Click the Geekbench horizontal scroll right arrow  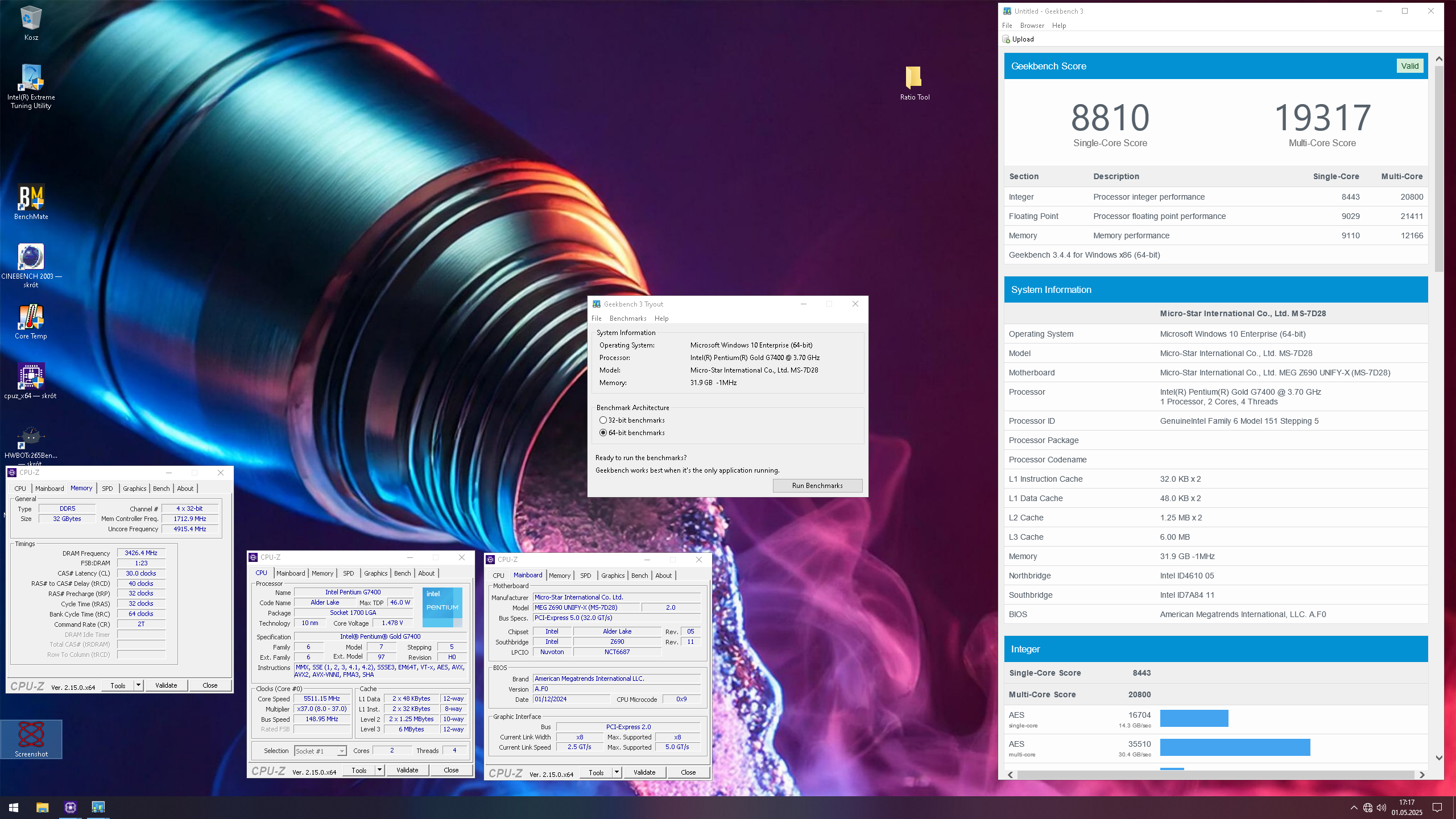[1422, 775]
